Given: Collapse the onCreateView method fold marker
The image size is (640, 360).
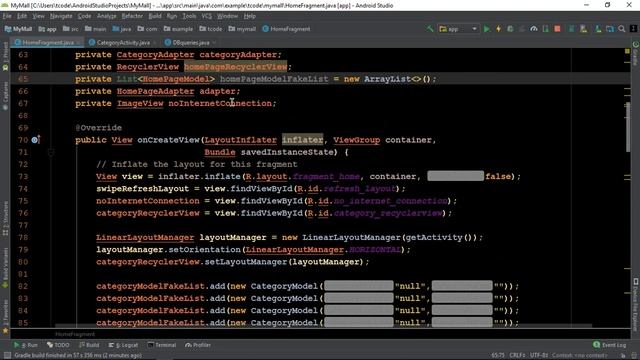Looking at the screenshot, I should 51,153.
